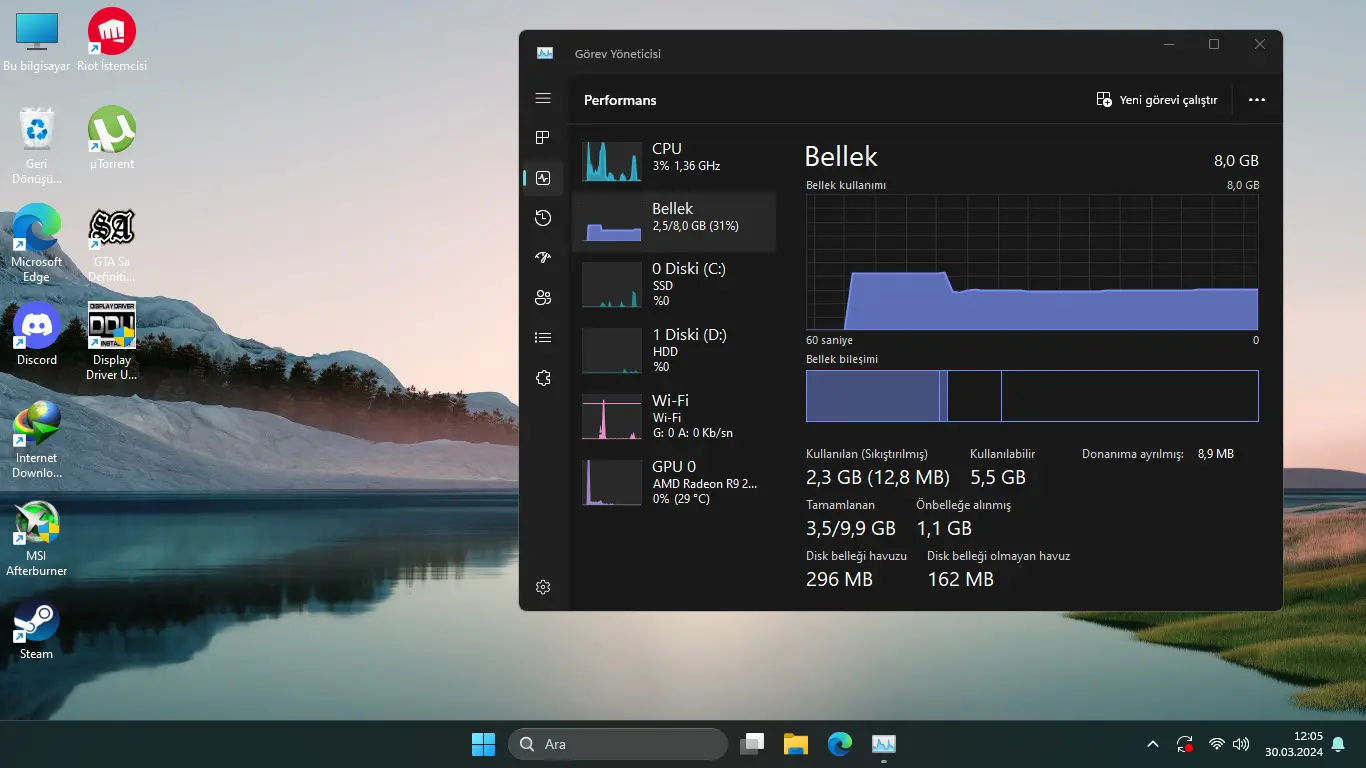1366x768 pixels.
Task: Select the 1 Diski (D:) HDD entry
Action: click(x=674, y=351)
